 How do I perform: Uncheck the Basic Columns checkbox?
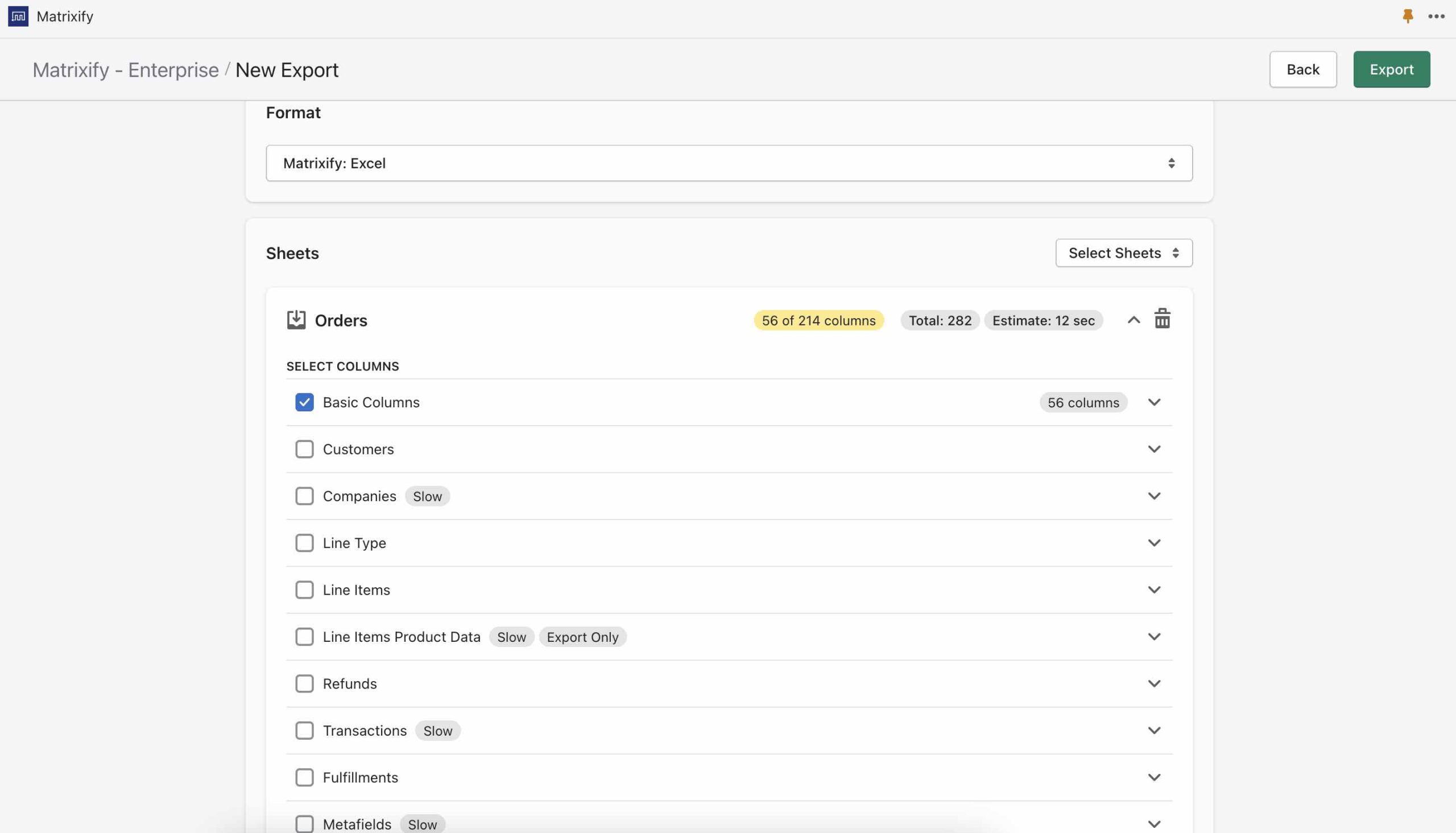point(304,402)
